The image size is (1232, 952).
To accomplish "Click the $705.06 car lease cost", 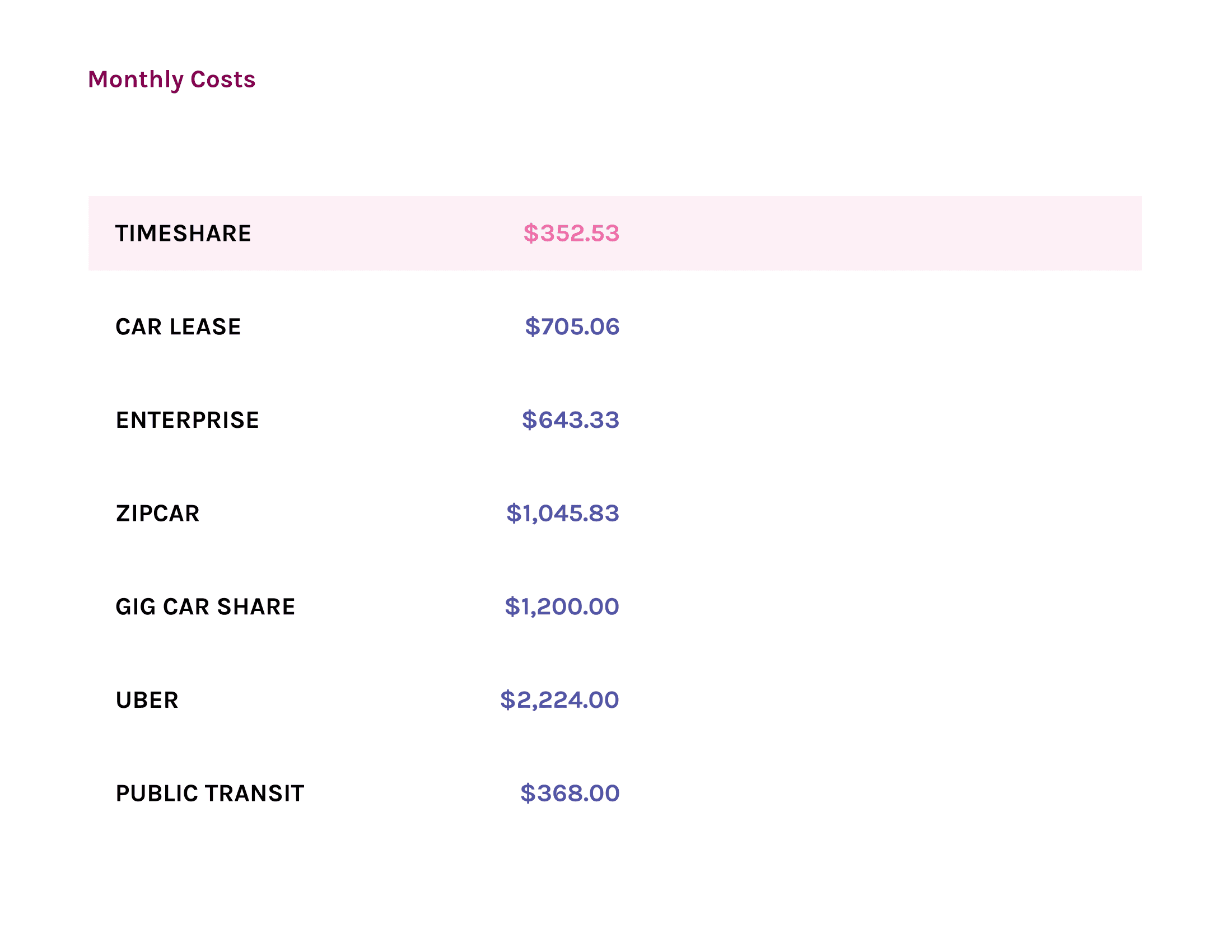I will coord(572,327).
